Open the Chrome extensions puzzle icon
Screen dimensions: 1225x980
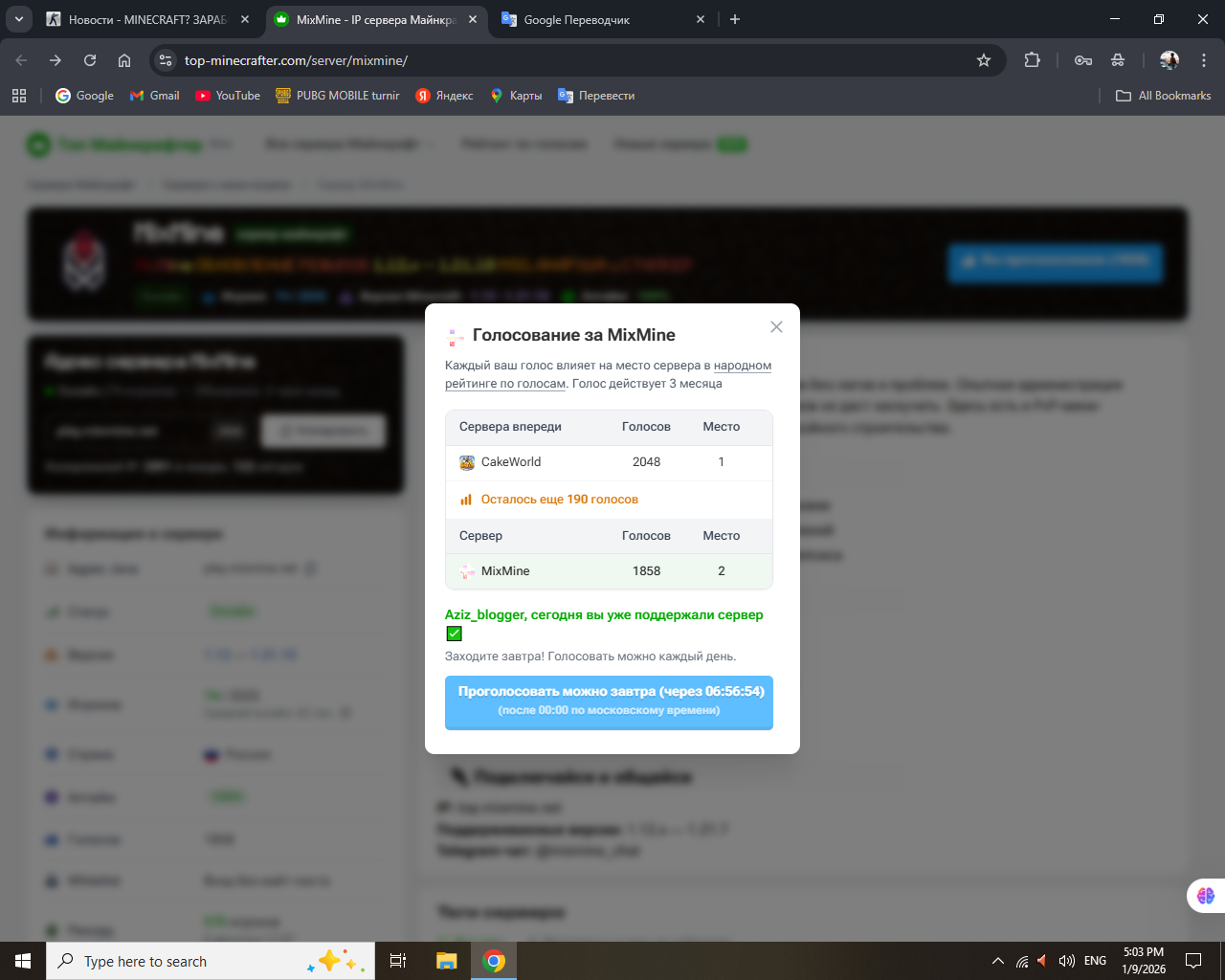(x=1032, y=60)
